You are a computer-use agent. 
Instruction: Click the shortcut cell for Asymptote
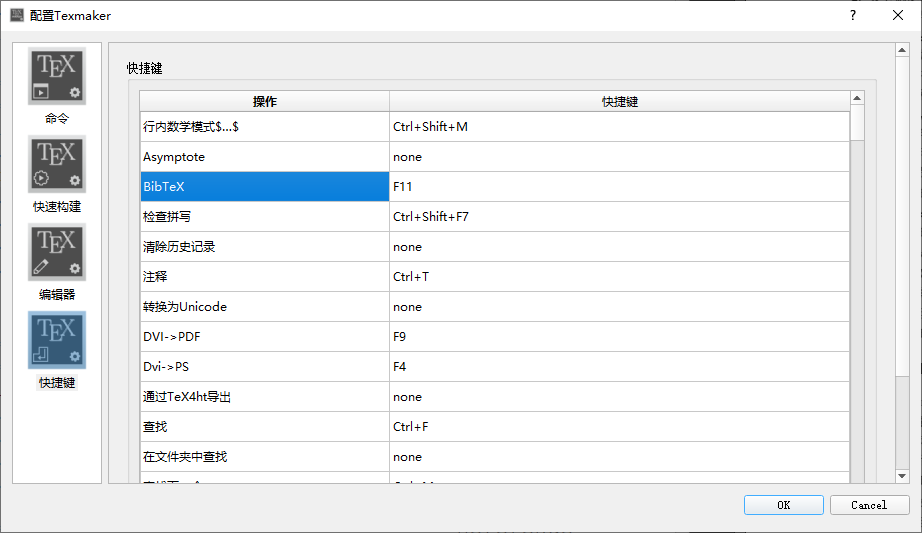click(x=620, y=156)
